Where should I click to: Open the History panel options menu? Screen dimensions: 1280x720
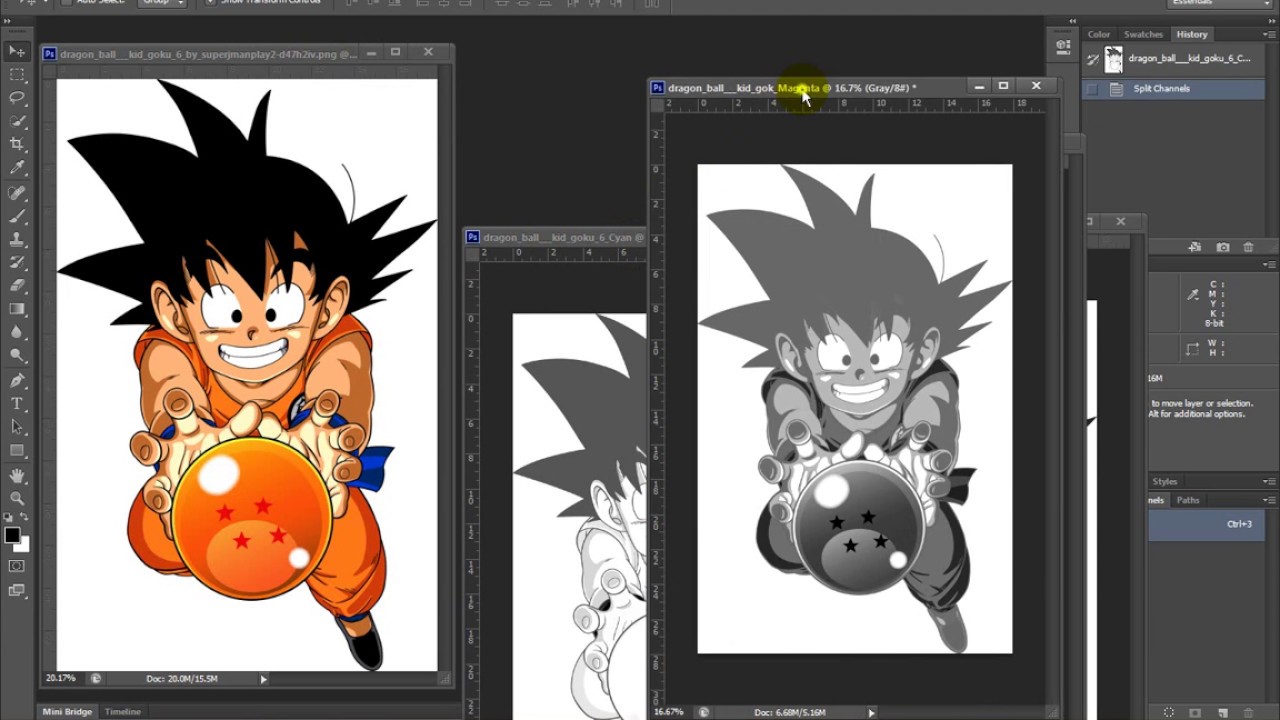tap(1267, 34)
